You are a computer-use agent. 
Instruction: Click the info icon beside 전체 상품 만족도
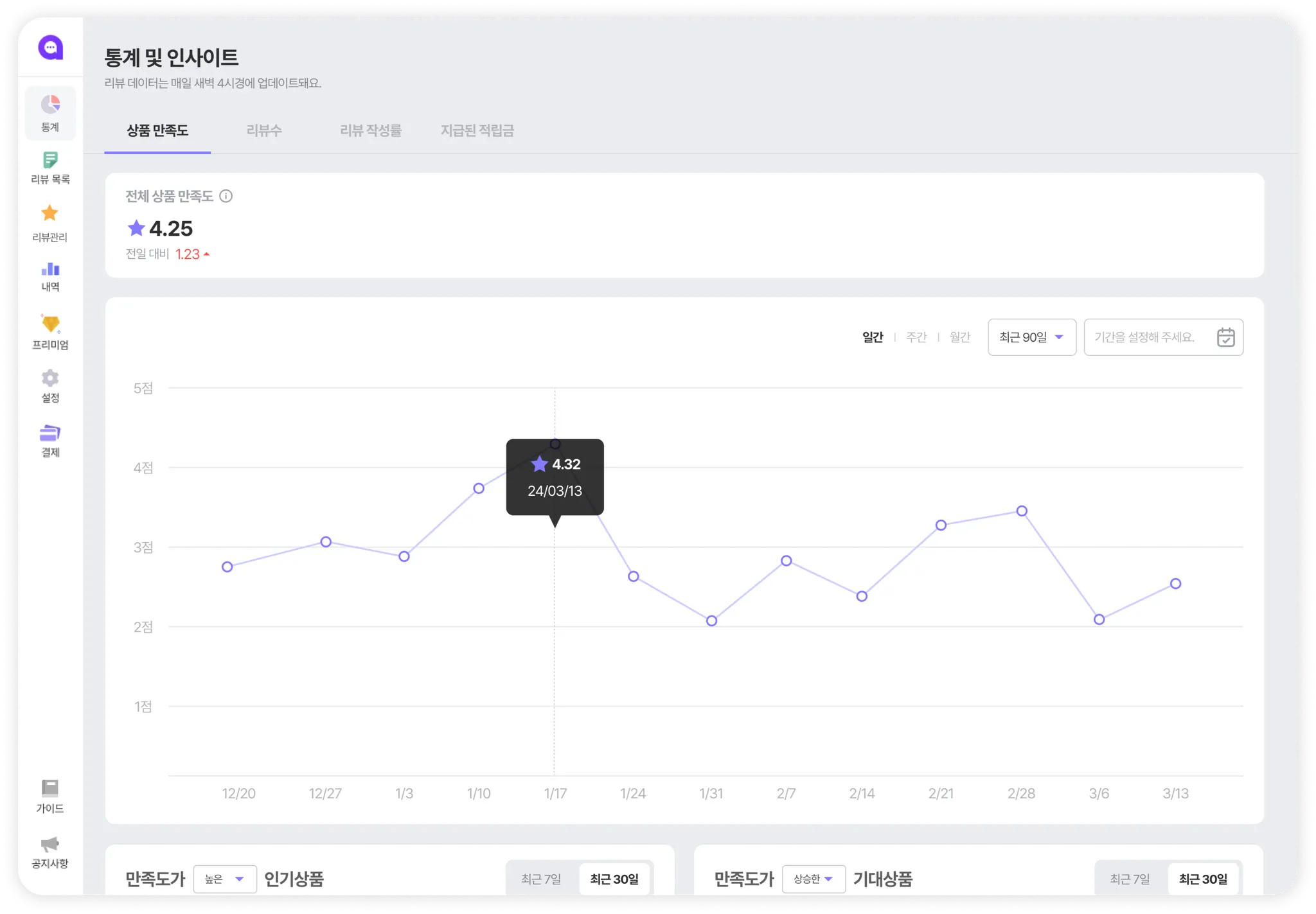click(226, 196)
